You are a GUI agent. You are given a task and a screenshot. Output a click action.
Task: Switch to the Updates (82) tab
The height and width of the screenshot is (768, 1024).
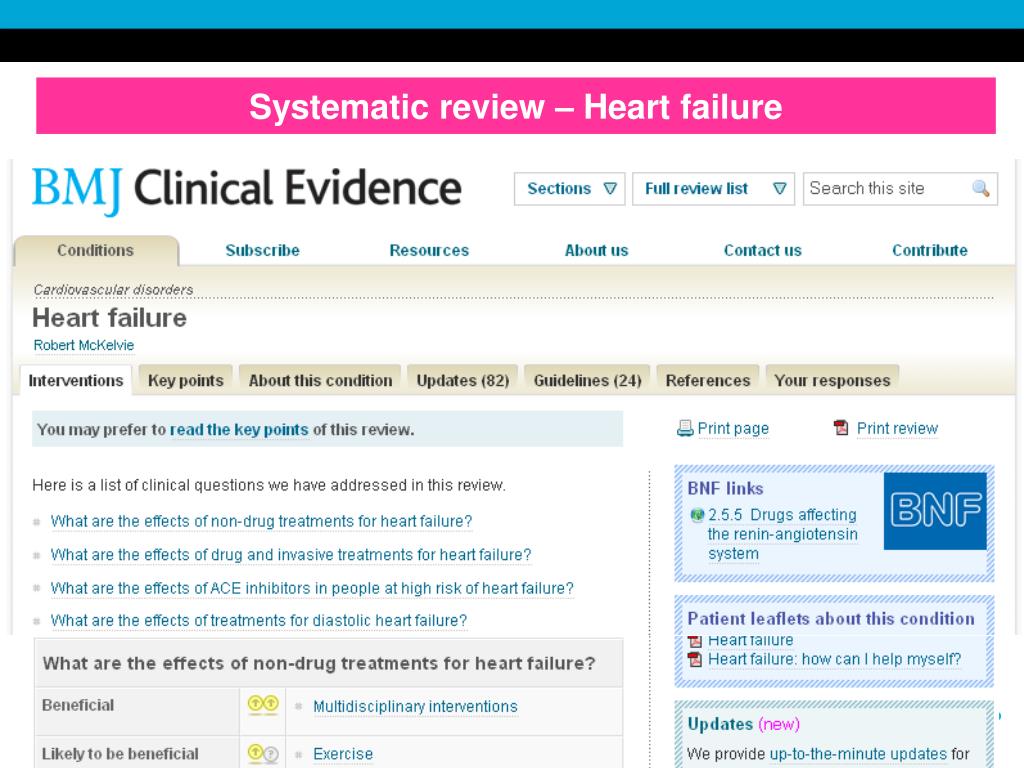click(x=462, y=380)
